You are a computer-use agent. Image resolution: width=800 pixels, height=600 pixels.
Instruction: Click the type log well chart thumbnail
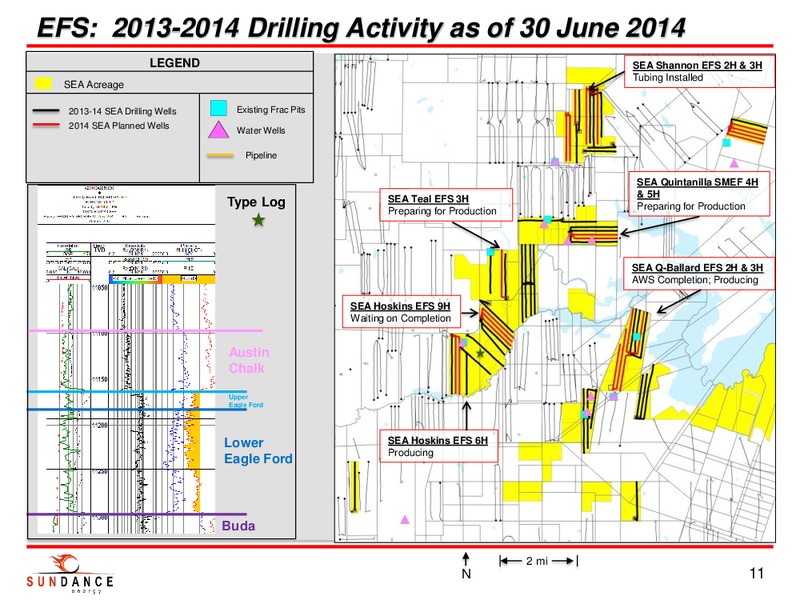[x=127, y=360]
